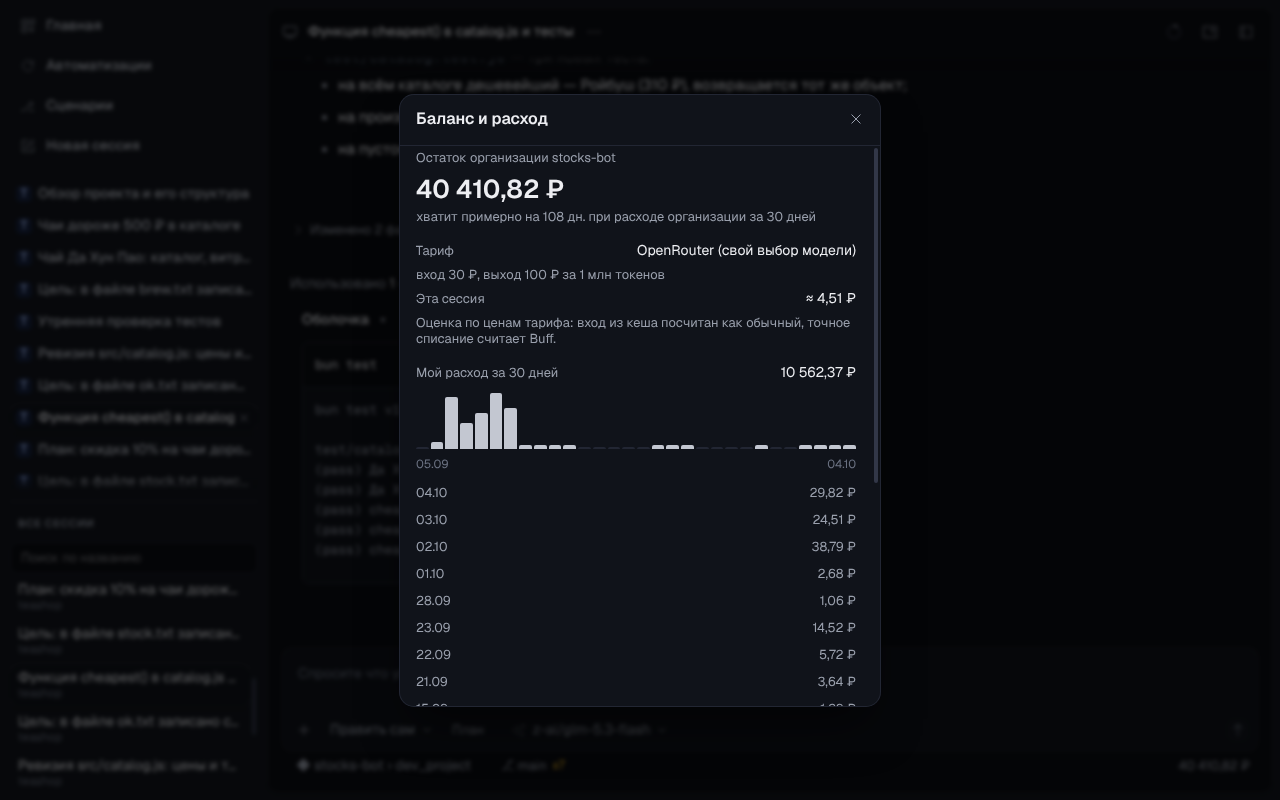Click the rightmost panel icon in the top bar
The height and width of the screenshot is (800, 1280).
tap(1246, 32)
